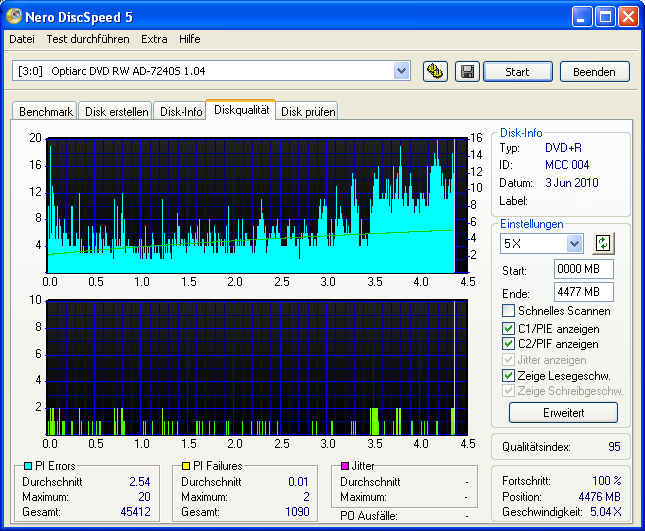Viewport: 645px width, 531px height.
Task: Click the yellow PI Failures color swatch
Action: coord(186,466)
